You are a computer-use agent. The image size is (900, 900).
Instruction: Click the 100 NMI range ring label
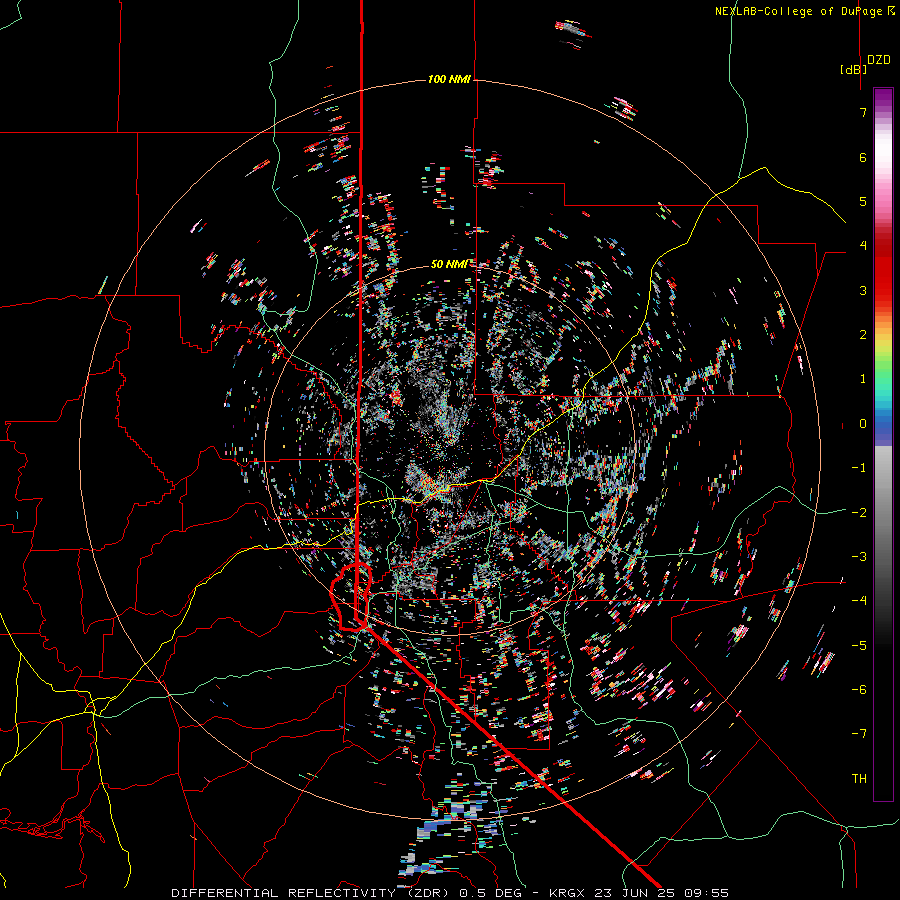coord(449,79)
